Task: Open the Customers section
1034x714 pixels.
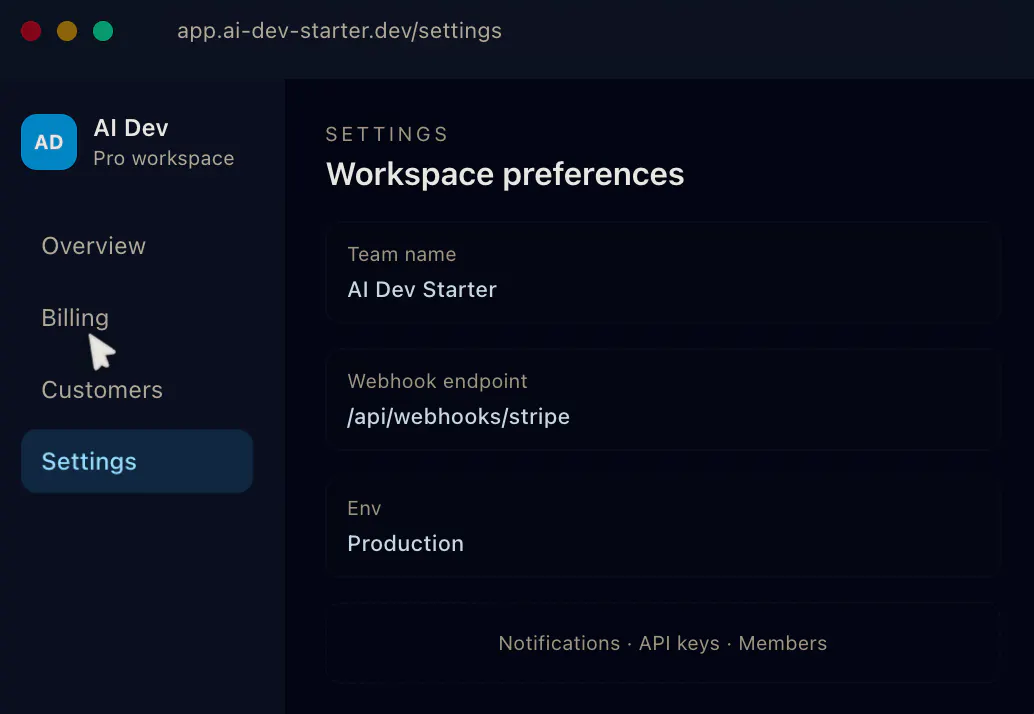Action: pos(102,390)
